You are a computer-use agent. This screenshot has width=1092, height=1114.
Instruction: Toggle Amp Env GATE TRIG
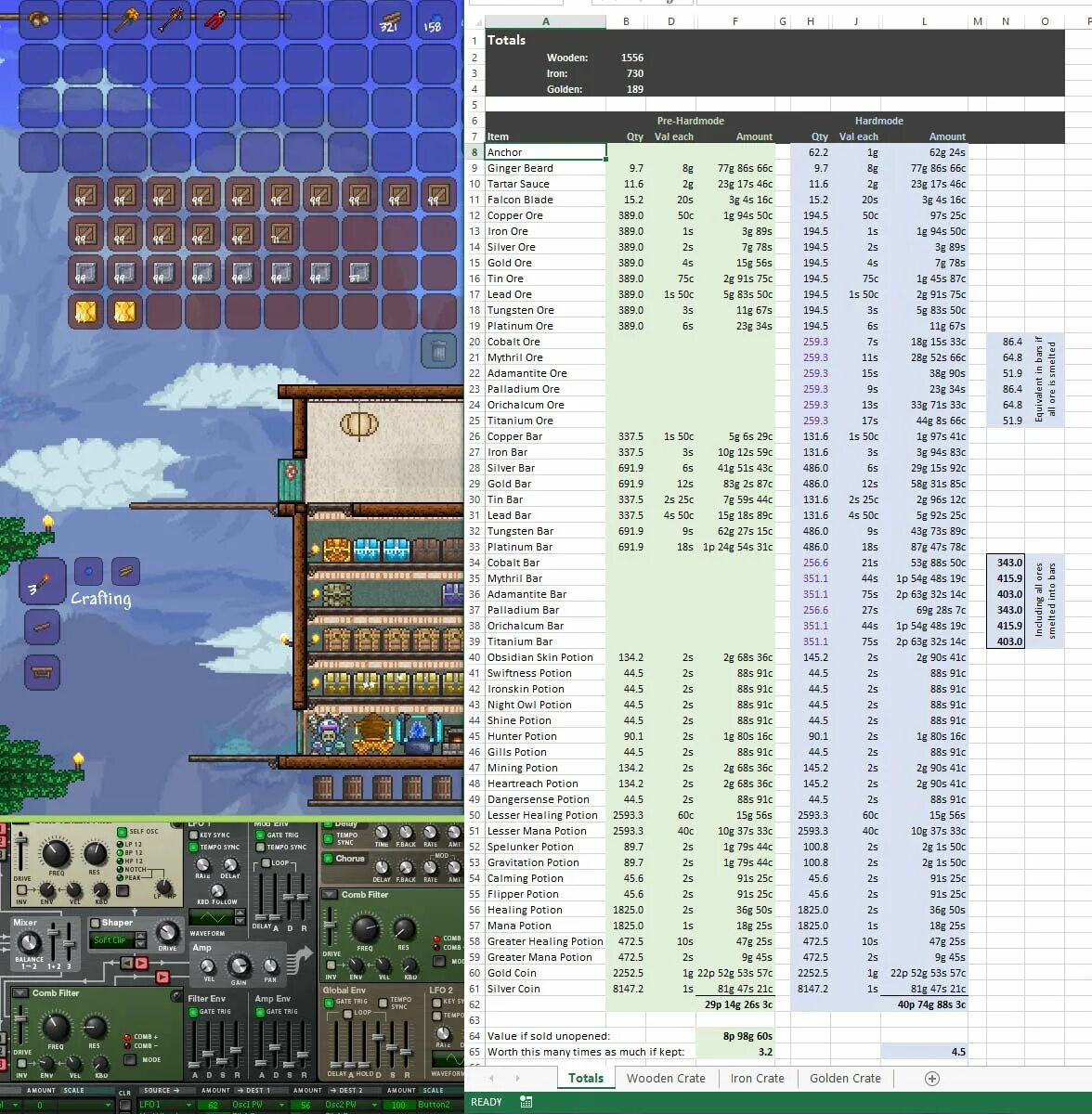260,1012
